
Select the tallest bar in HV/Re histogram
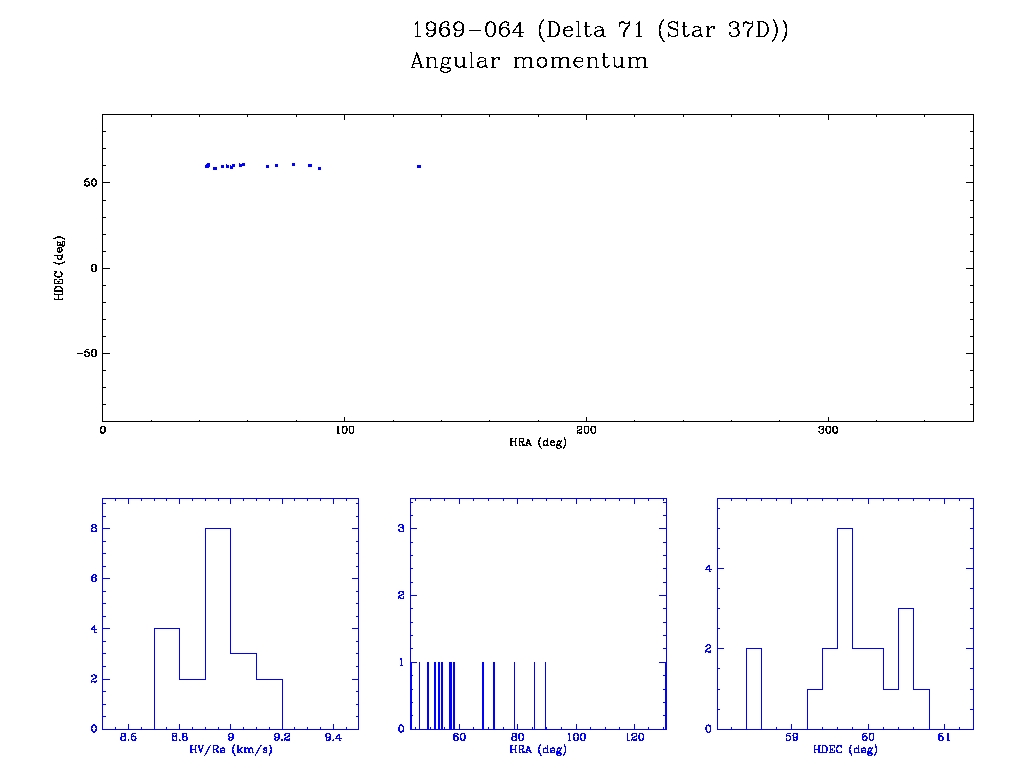click(x=218, y=628)
